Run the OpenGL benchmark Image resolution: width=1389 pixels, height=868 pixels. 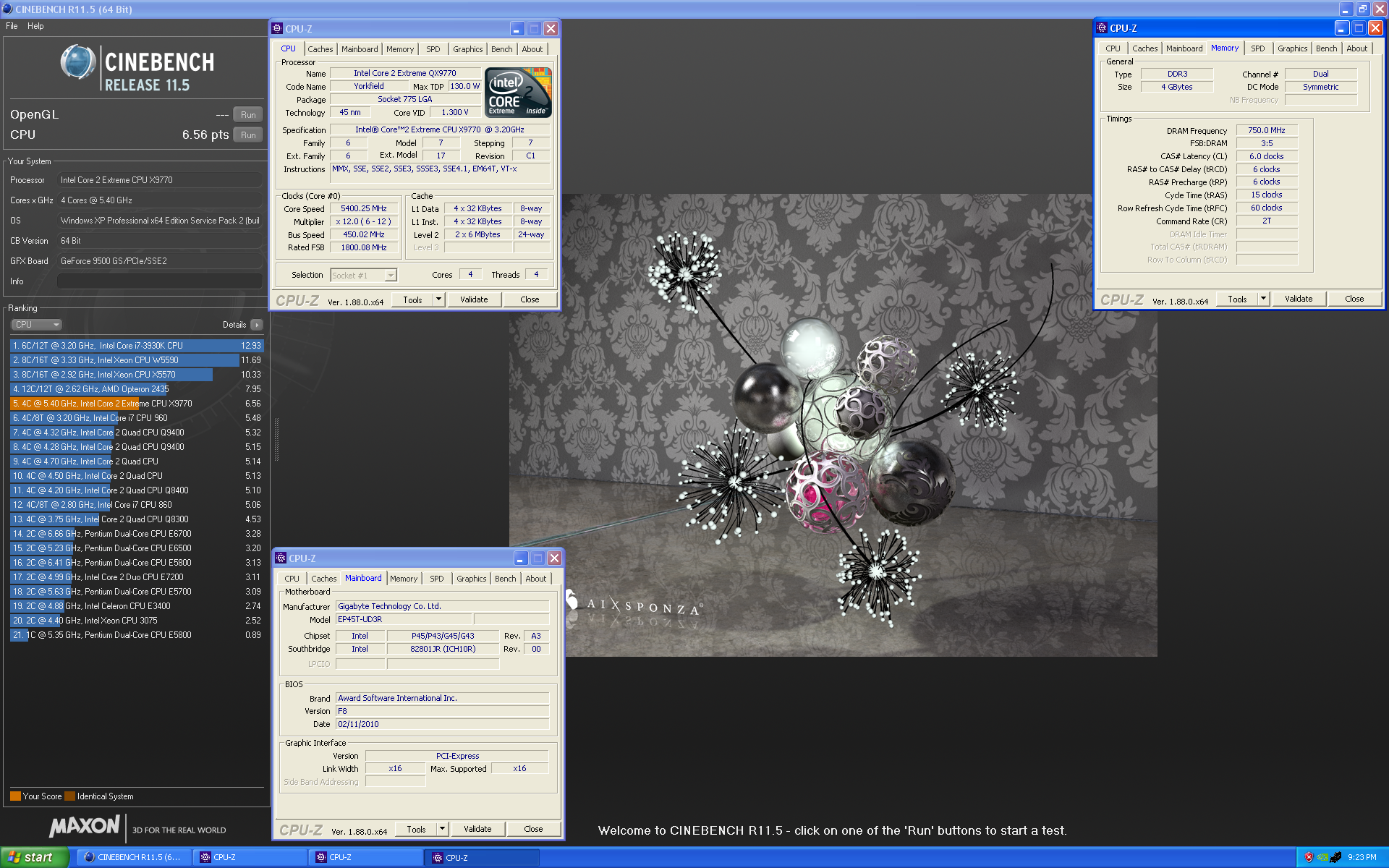248,115
